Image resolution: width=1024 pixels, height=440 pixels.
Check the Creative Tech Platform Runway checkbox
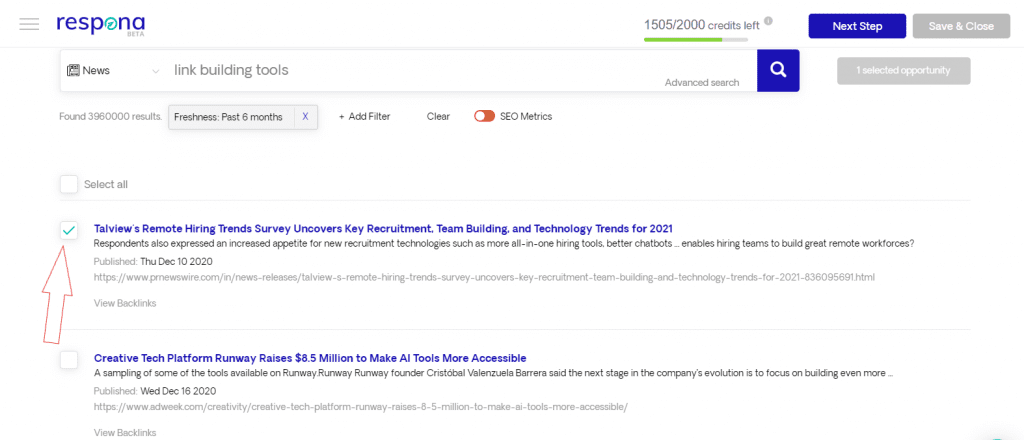pos(69,360)
